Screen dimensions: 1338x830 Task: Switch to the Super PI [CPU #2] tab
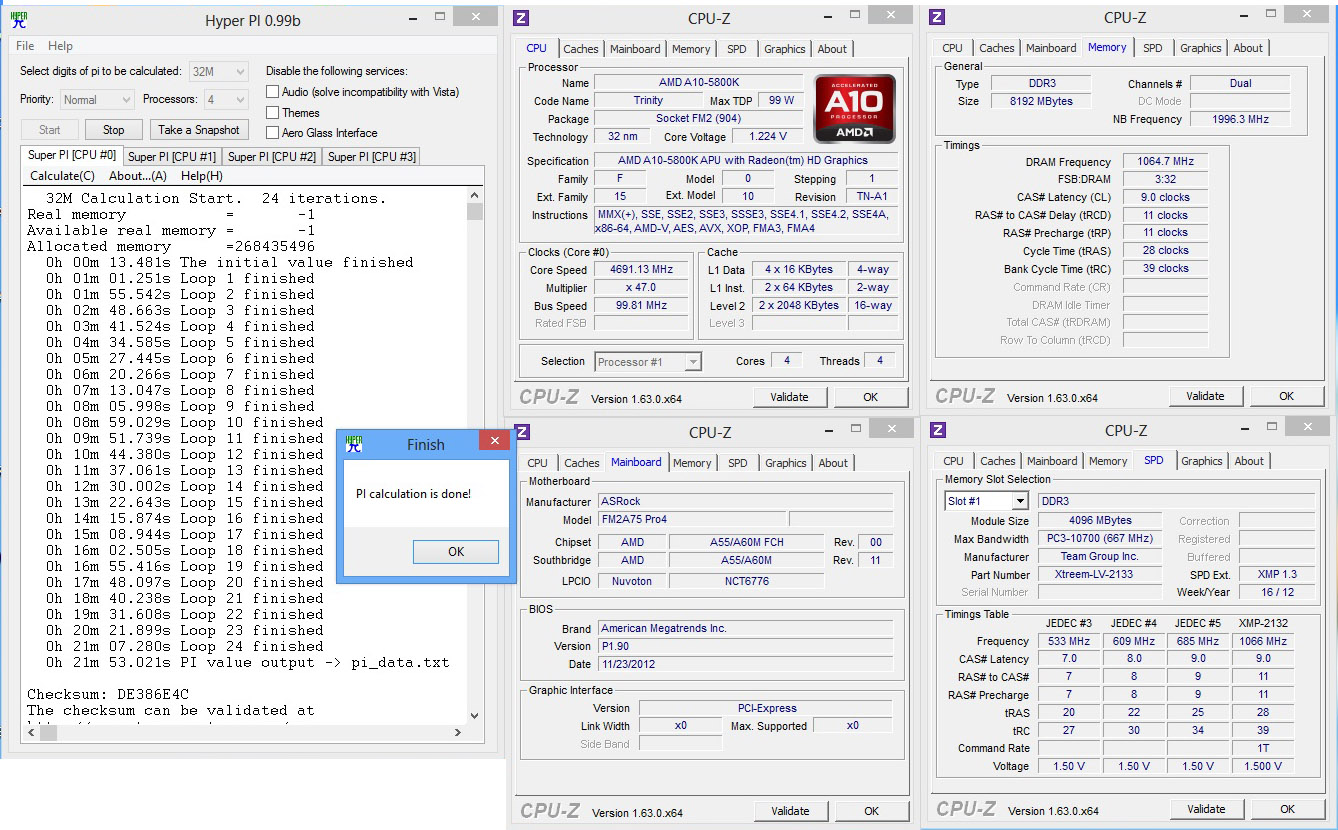(272, 157)
